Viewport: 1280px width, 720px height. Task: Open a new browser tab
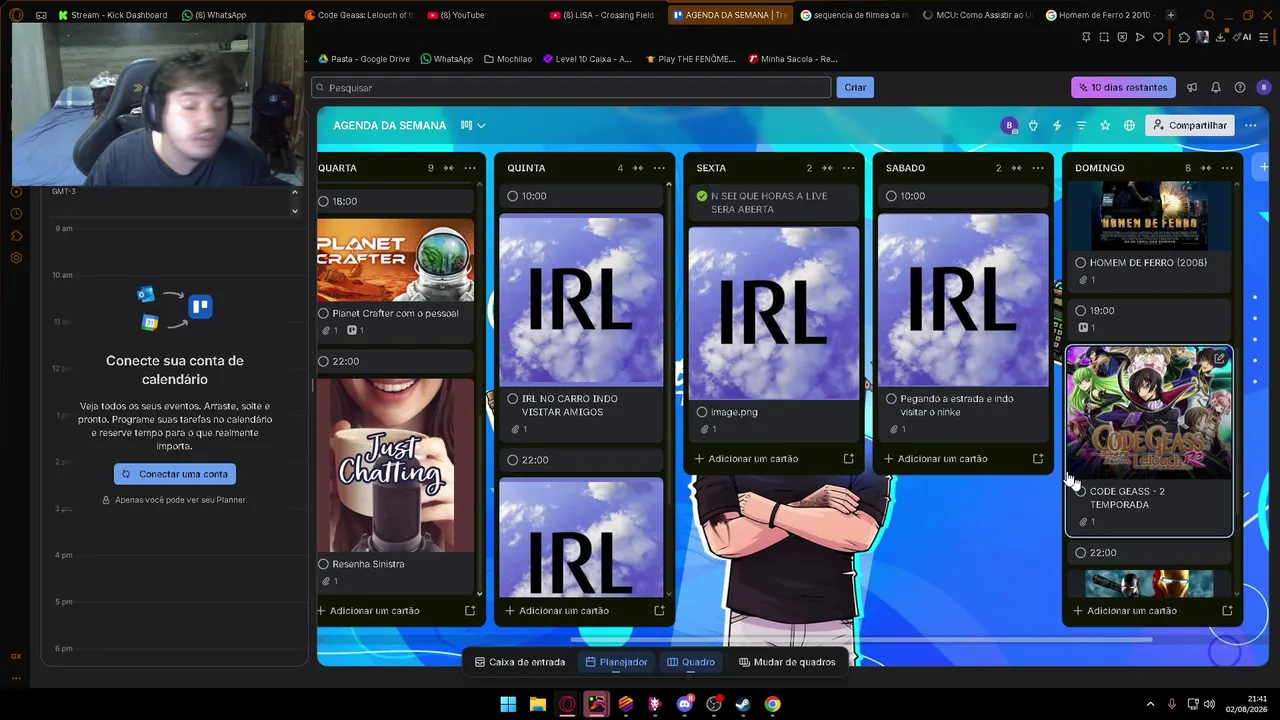(1170, 15)
